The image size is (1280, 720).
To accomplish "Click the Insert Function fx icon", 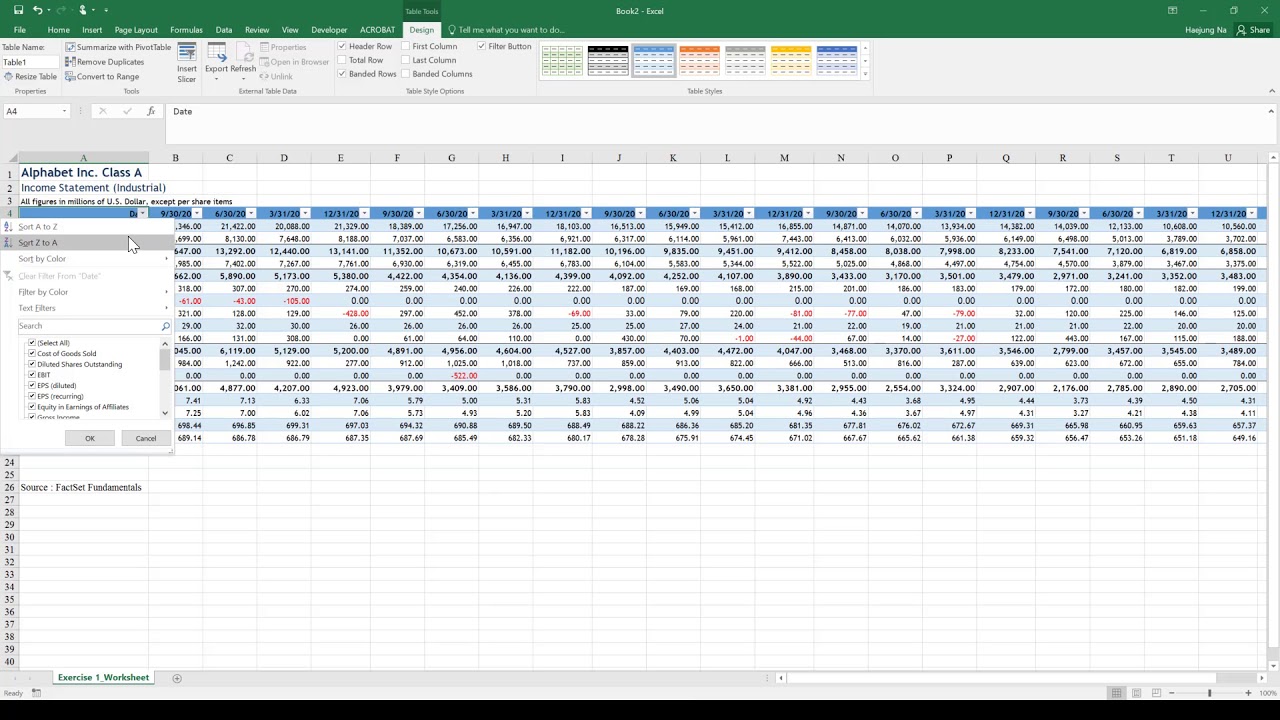I will pos(151,111).
